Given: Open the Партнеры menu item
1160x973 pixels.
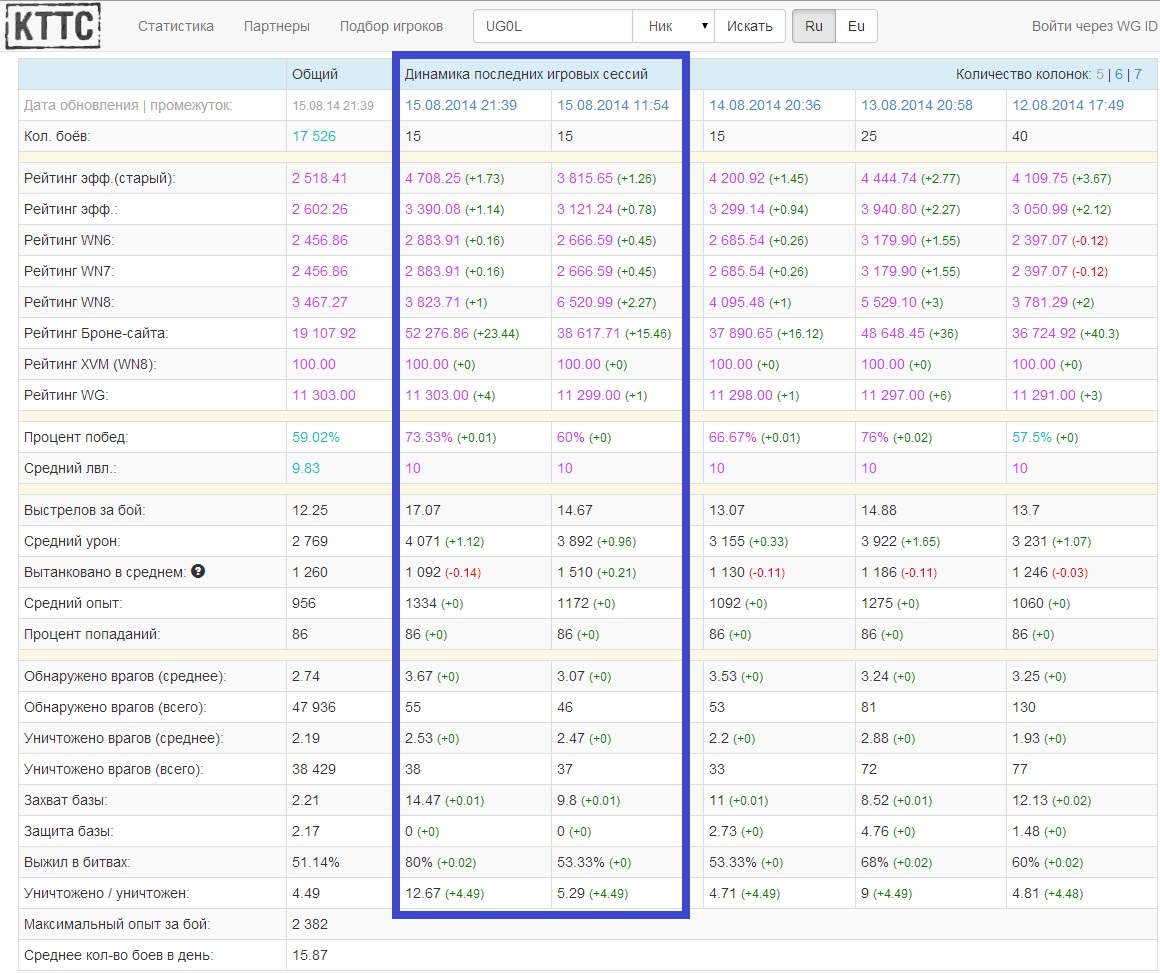Looking at the screenshot, I should click(x=277, y=26).
